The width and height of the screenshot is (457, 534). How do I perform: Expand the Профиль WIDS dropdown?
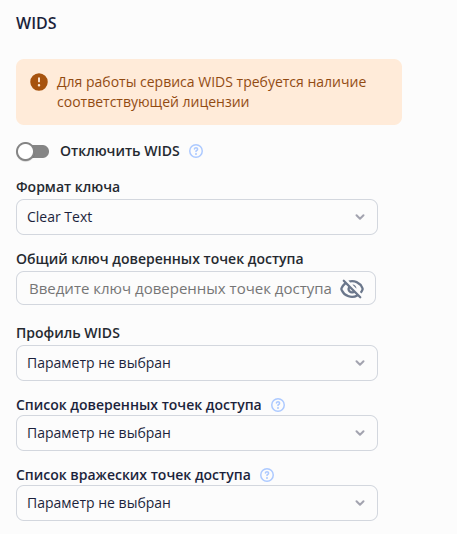point(197,363)
